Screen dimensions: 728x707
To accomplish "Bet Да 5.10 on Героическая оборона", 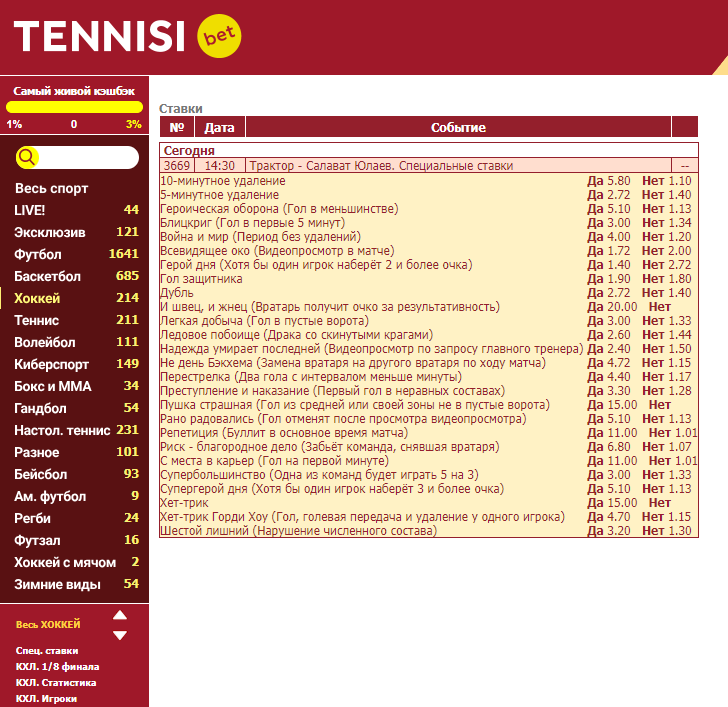I will tap(609, 209).
